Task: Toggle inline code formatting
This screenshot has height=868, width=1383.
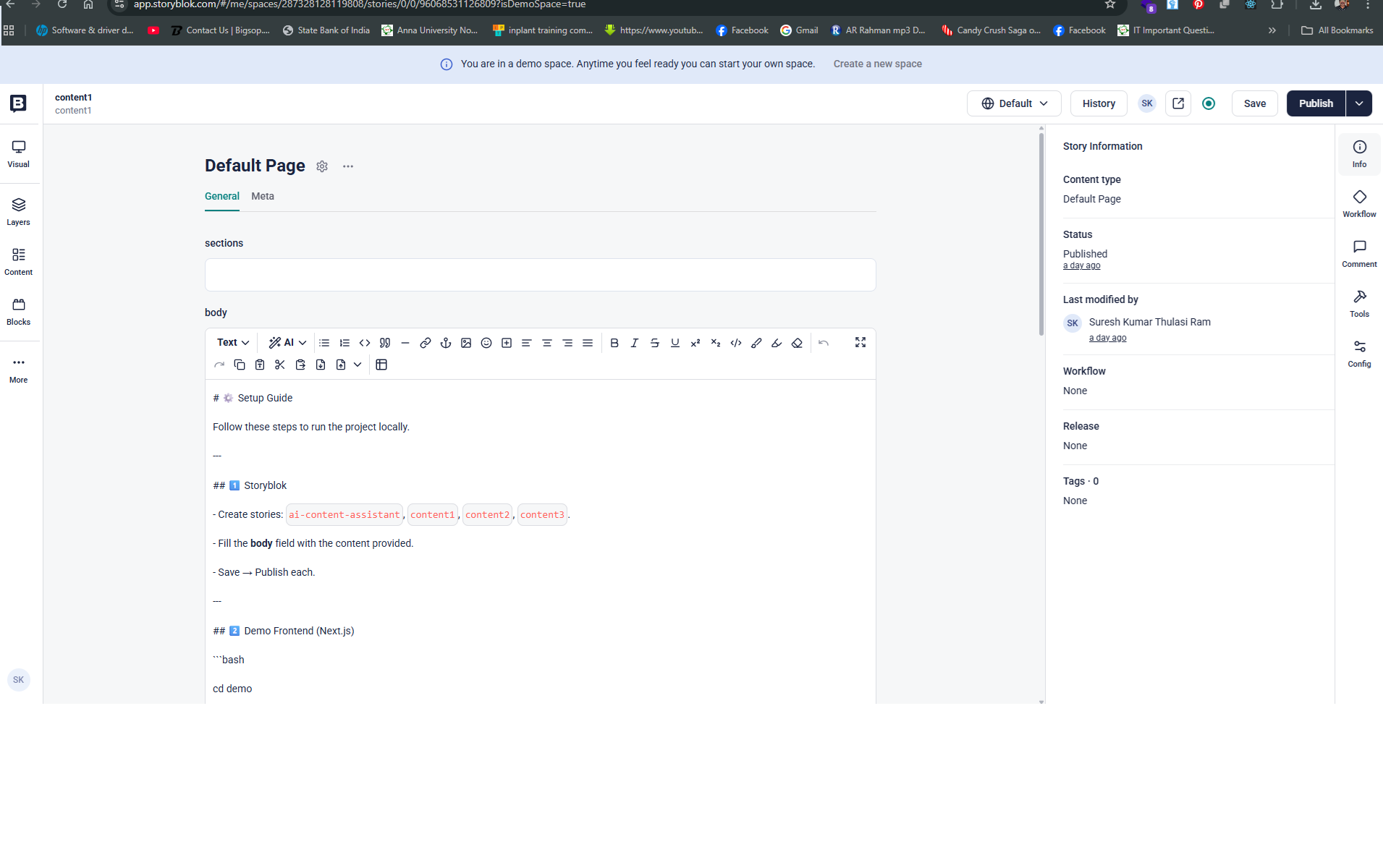Action: click(736, 343)
